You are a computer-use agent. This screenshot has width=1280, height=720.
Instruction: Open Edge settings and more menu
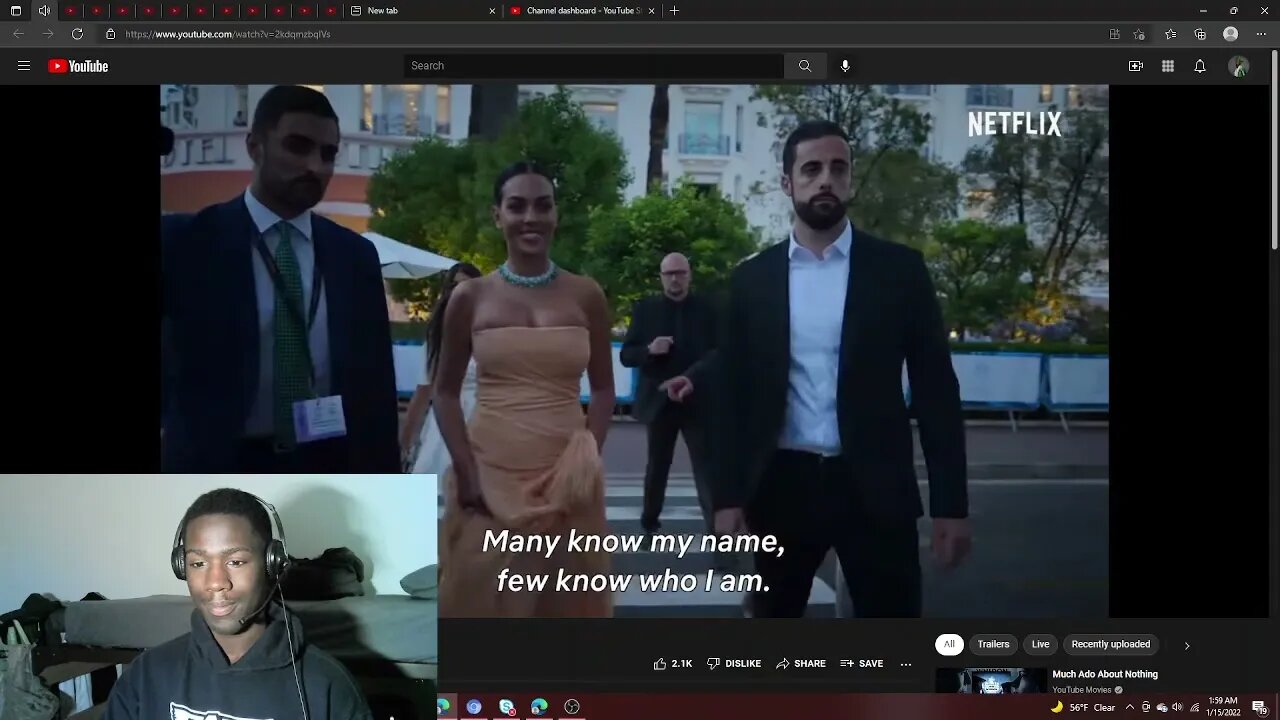click(1260, 34)
